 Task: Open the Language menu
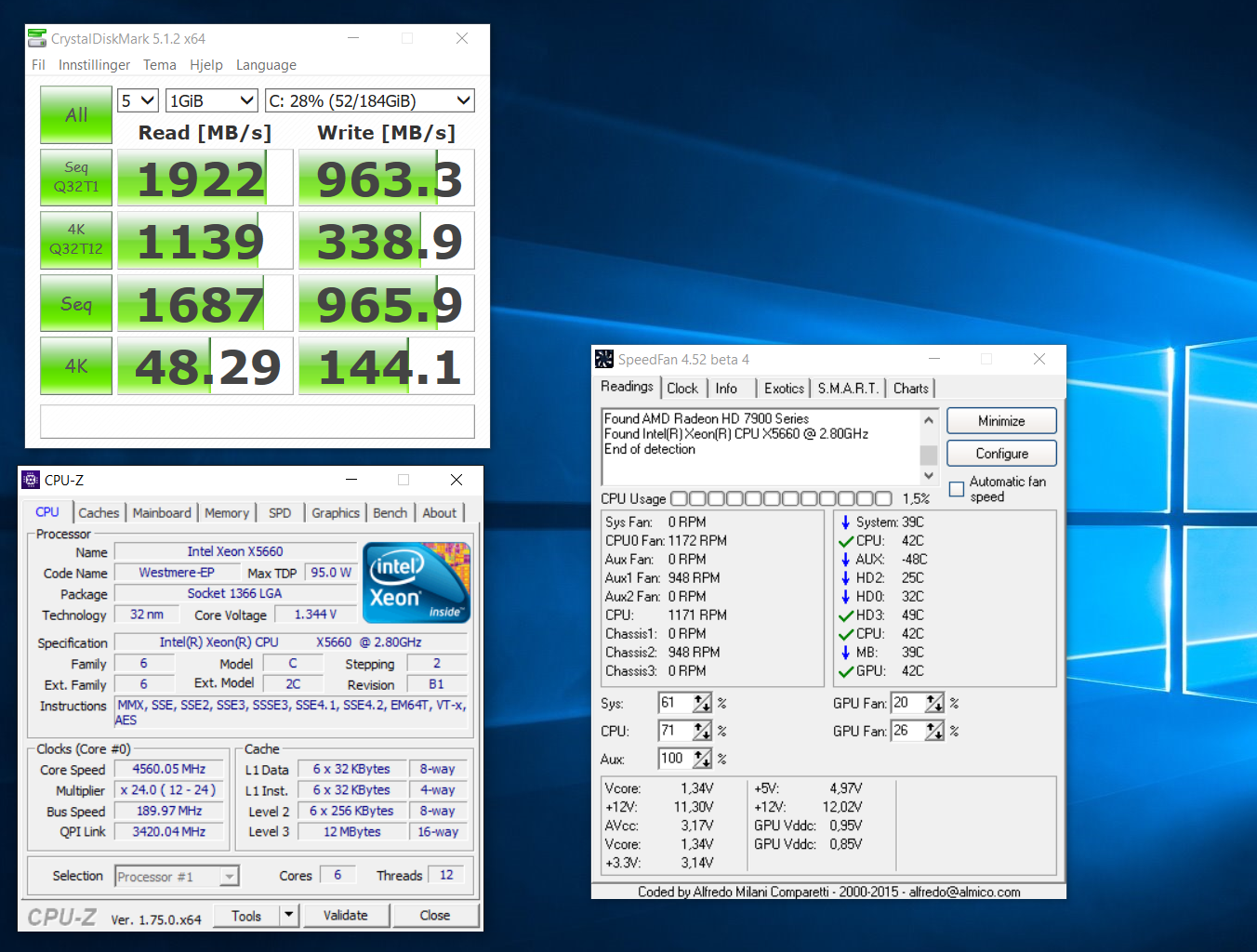266,65
